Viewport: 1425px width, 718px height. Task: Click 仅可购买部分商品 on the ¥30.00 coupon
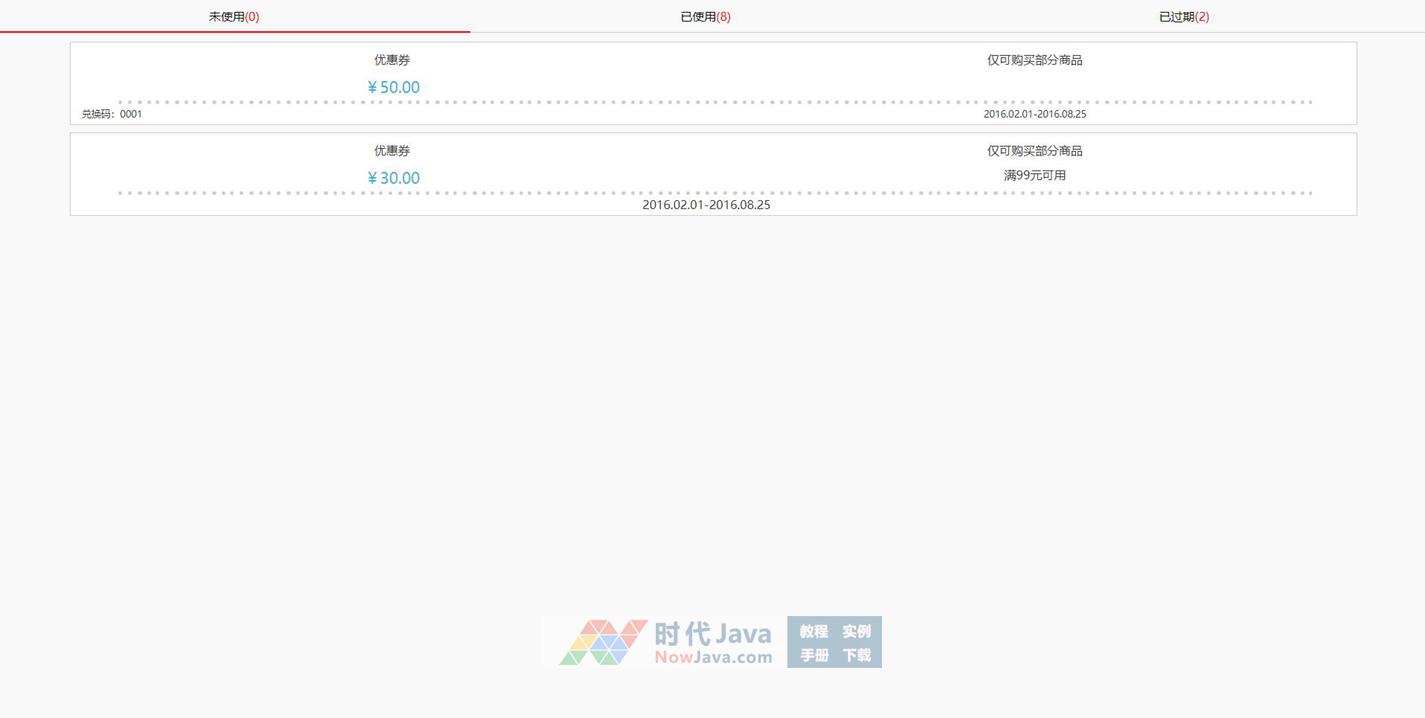(1035, 151)
